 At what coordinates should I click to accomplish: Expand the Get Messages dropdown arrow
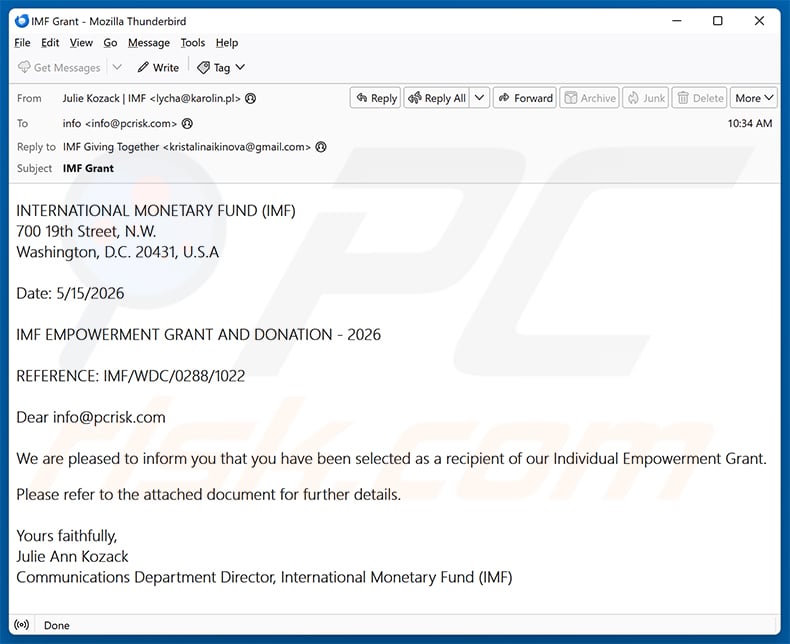click(117, 67)
